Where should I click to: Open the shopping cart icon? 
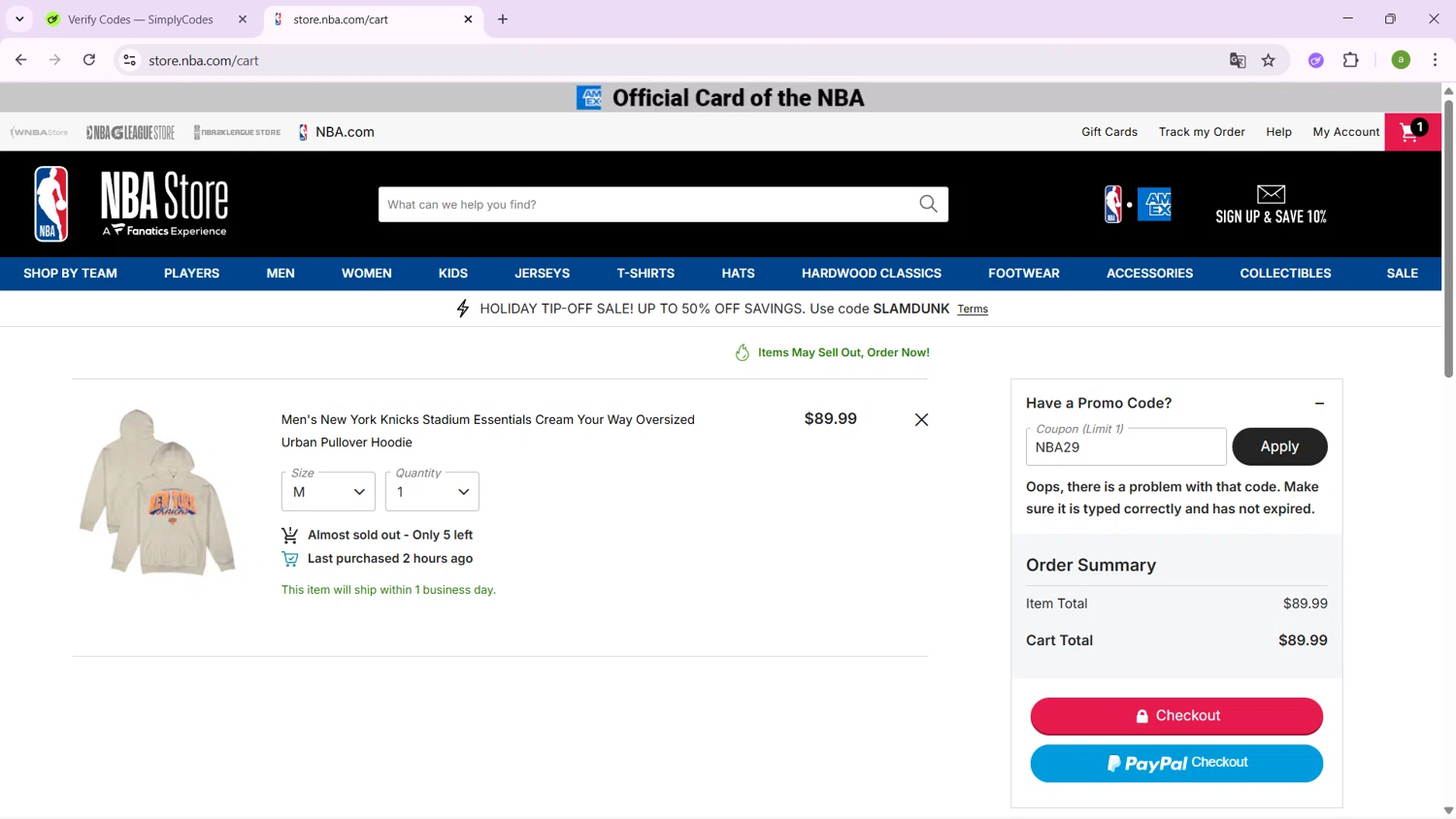(1412, 132)
